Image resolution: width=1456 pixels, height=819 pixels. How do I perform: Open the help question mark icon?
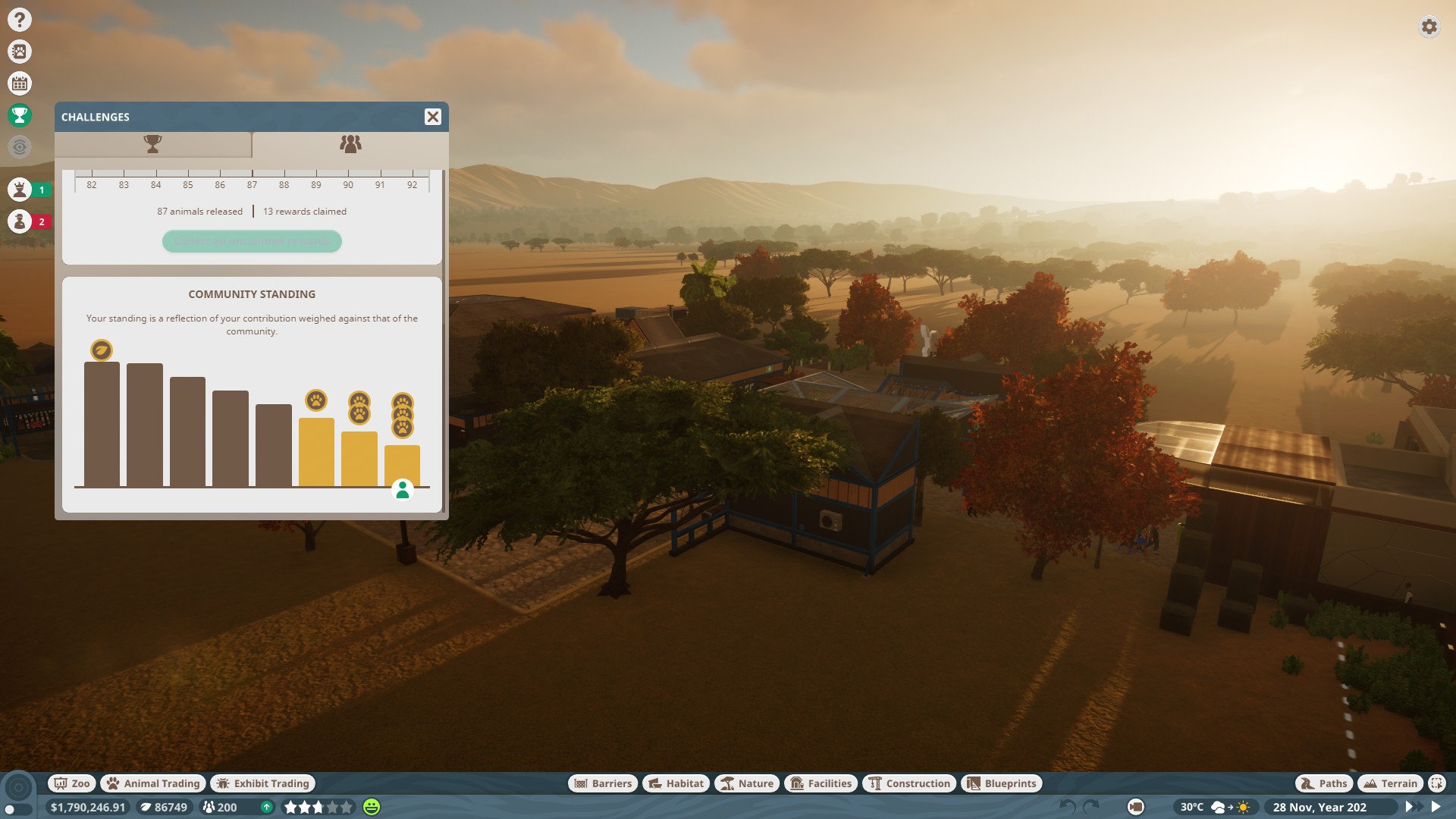[20, 20]
